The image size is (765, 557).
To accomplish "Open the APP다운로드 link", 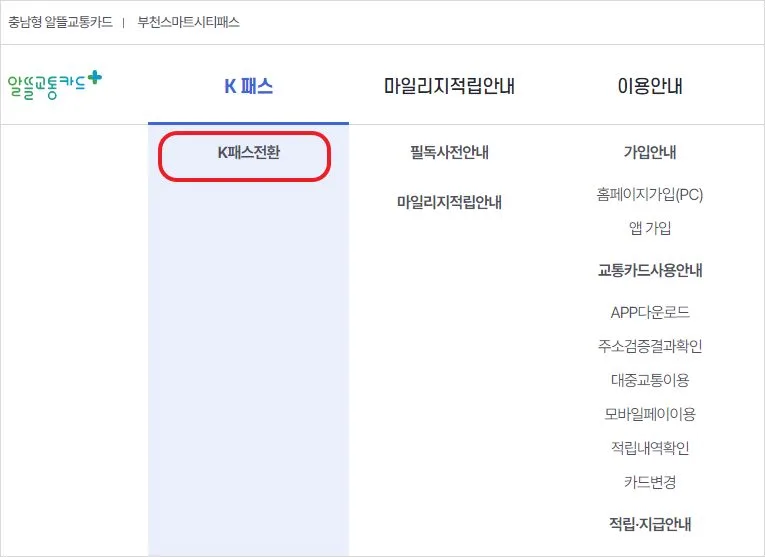I will [649, 312].
